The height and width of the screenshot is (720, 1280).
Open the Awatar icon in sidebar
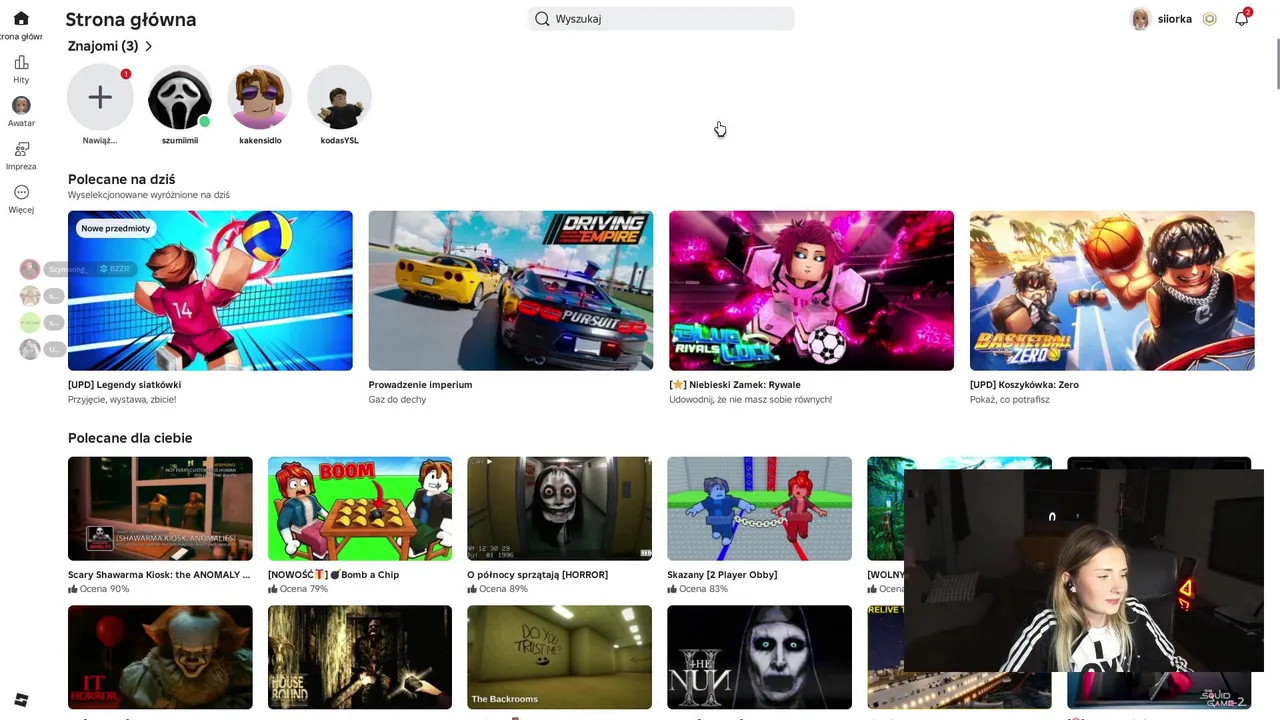21,105
